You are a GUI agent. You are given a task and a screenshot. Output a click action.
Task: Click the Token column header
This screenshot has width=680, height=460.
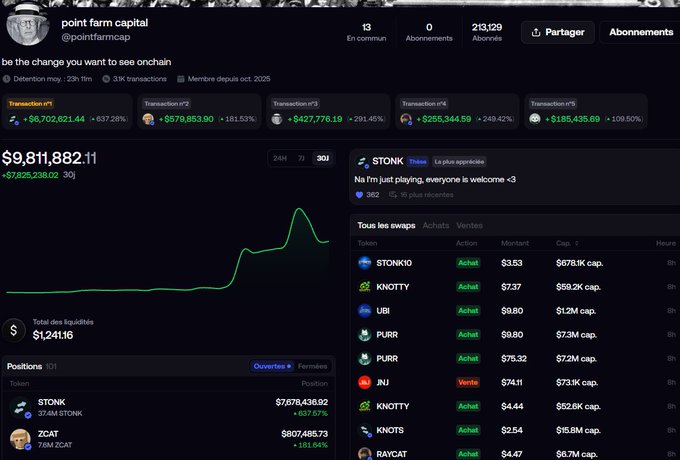[x=367, y=243]
